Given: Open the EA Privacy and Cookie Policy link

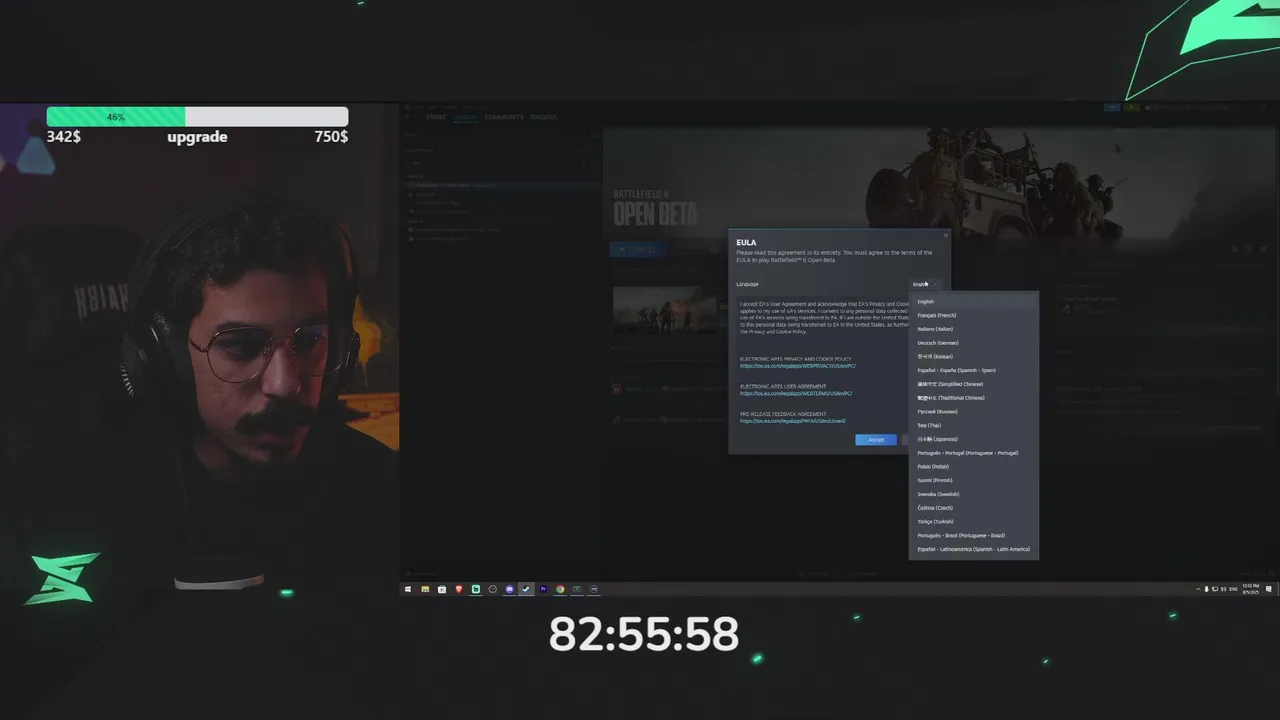Looking at the screenshot, I should click(x=797, y=366).
